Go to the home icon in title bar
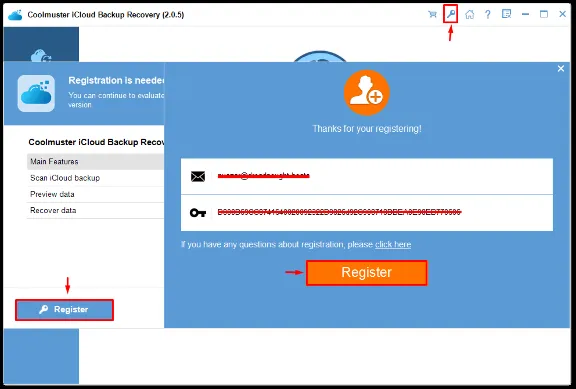Viewport: 576px width, 389px height. pos(469,14)
